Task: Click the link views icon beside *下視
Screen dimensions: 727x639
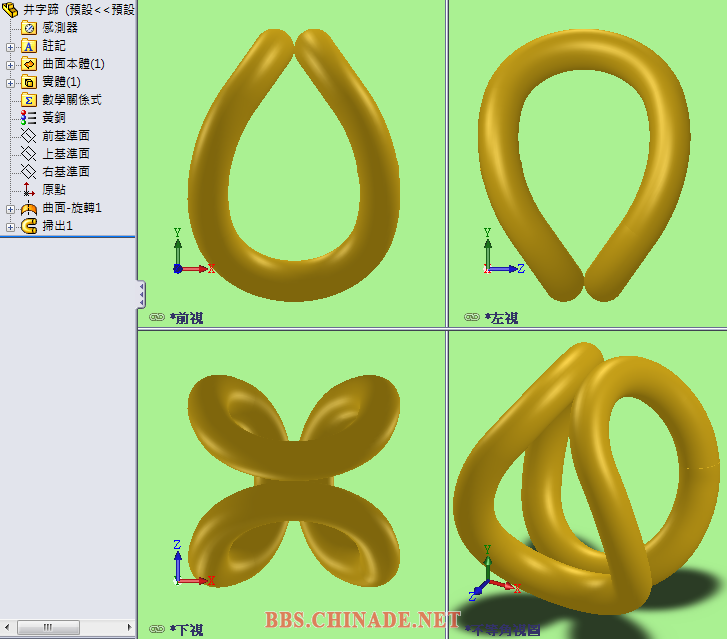Action: point(157,629)
